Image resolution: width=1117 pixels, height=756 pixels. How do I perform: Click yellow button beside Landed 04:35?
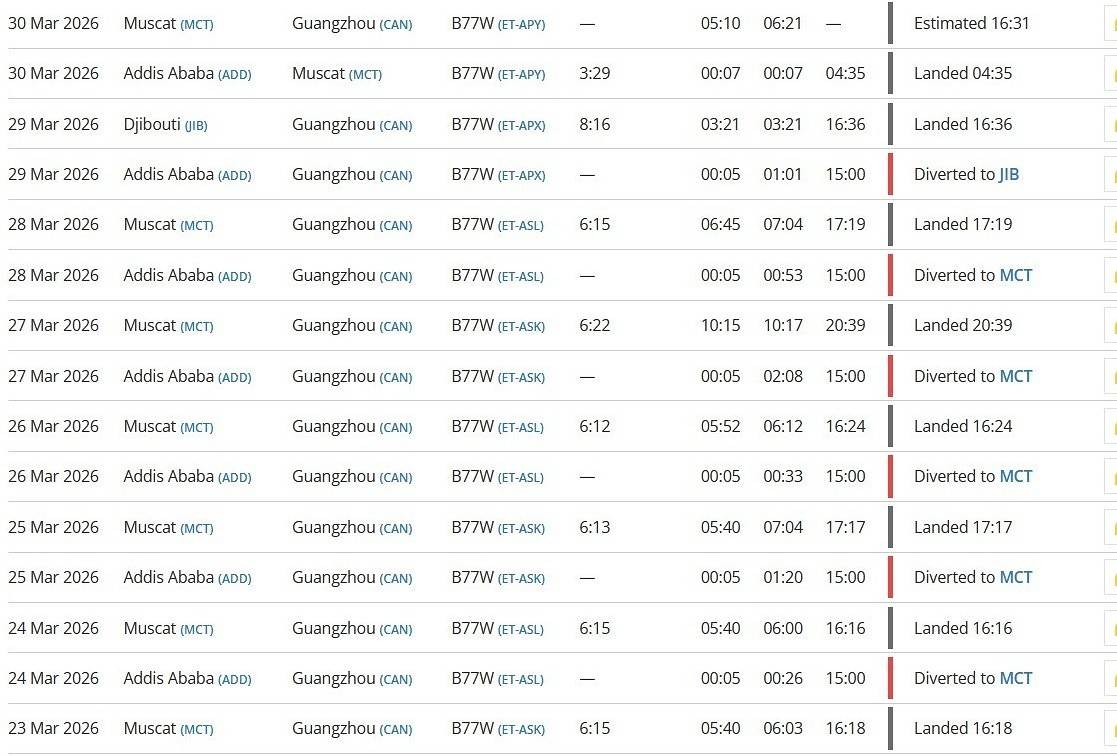[1111, 74]
